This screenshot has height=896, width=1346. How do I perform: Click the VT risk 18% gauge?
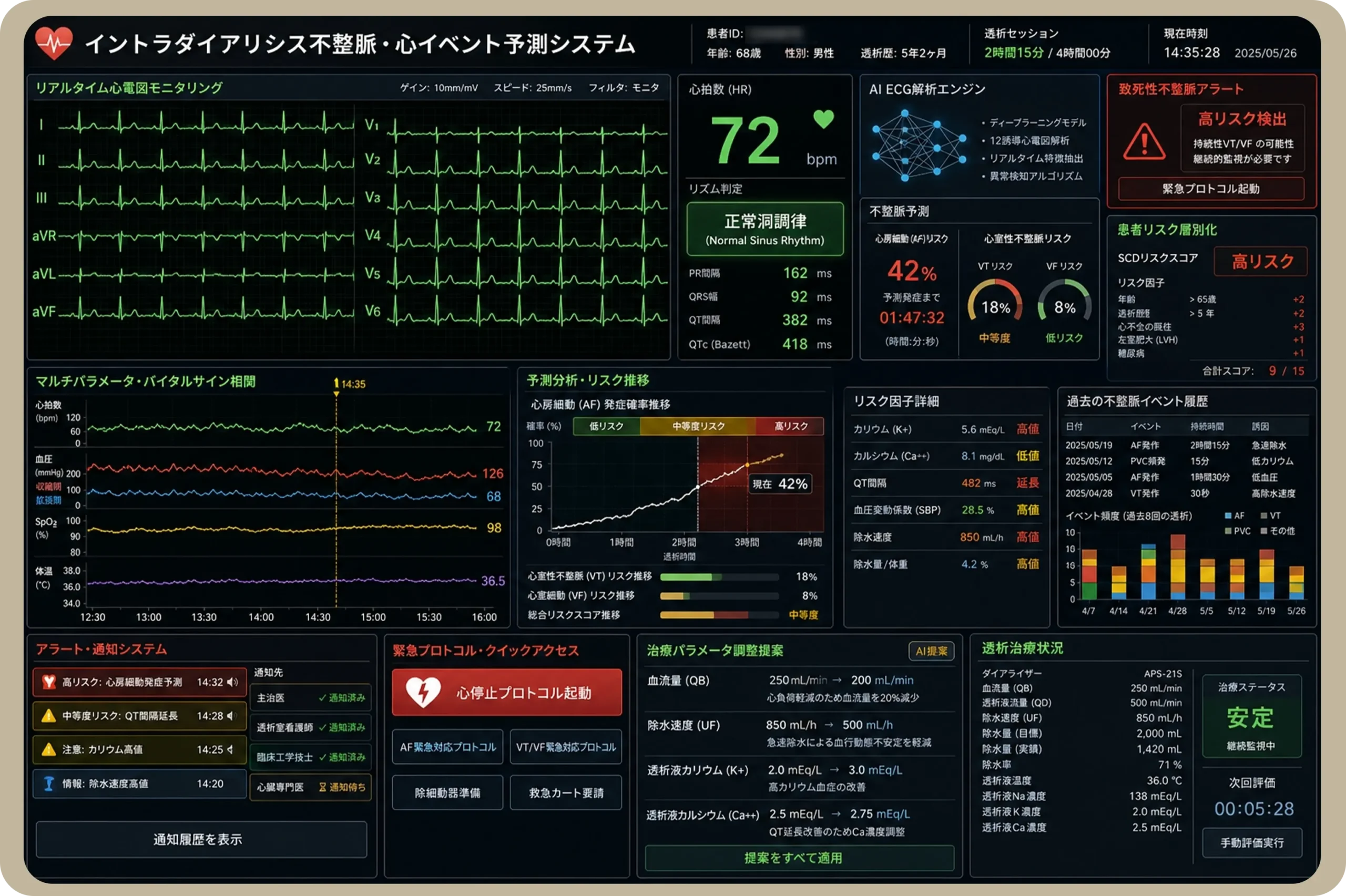pos(995,302)
